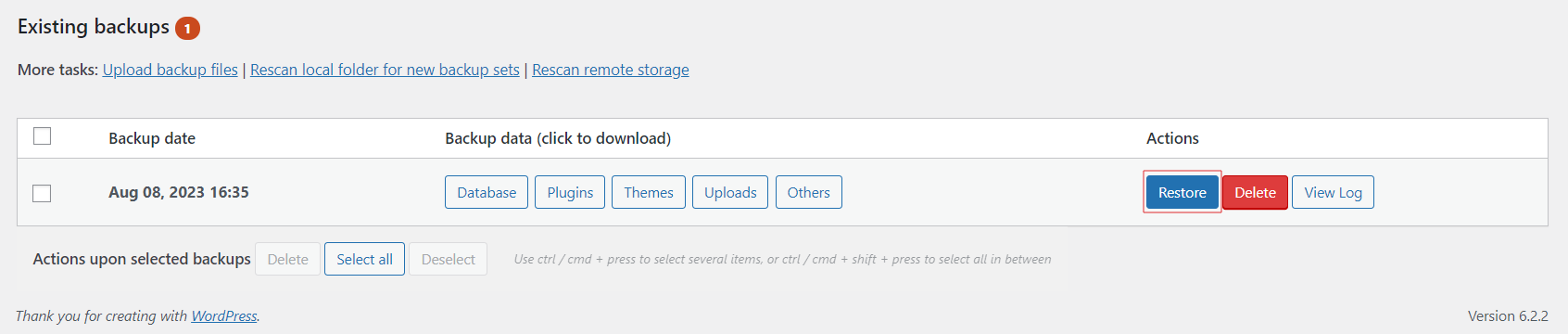Tick the header checkbox beside Backup date
The image size is (1568, 334).
[x=42, y=136]
